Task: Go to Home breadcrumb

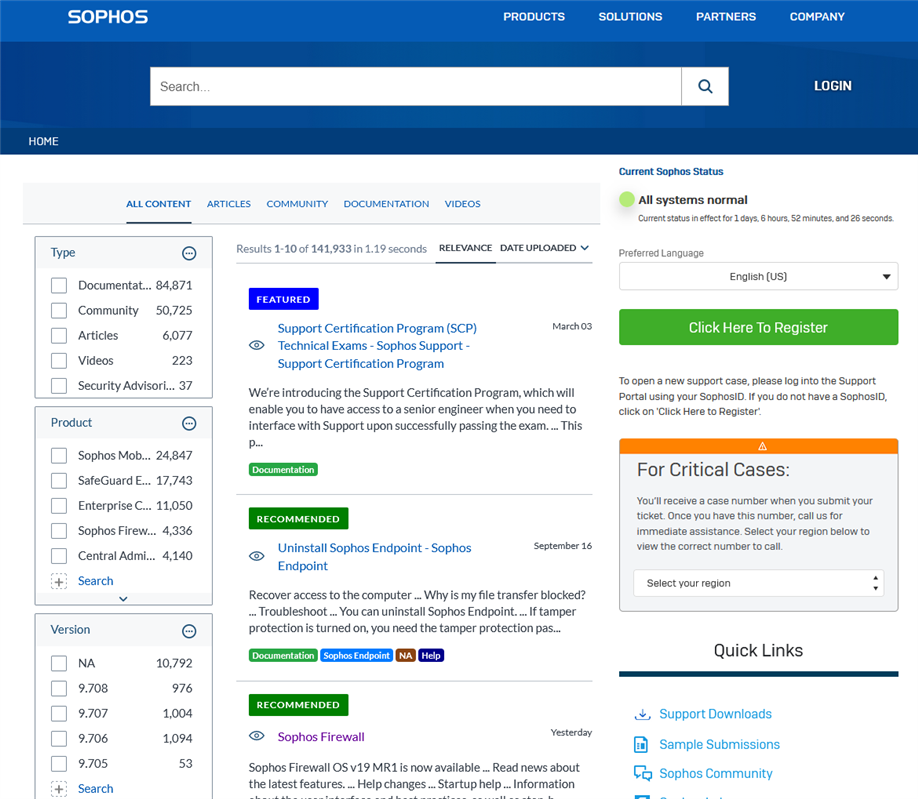Action: (43, 142)
